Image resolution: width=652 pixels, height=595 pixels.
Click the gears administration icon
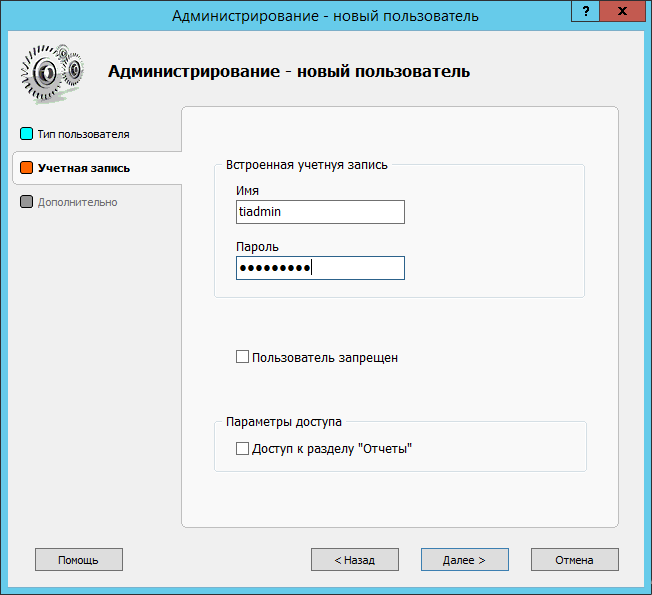click(52, 74)
